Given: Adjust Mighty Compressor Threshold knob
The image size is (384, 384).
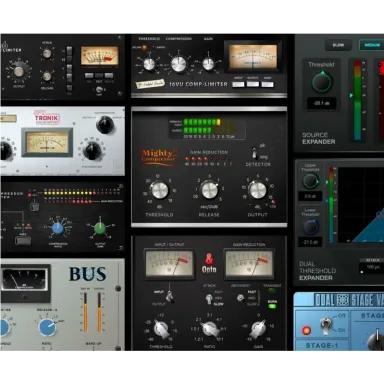Looking at the screenshot, I should click(x=160, y=190).
